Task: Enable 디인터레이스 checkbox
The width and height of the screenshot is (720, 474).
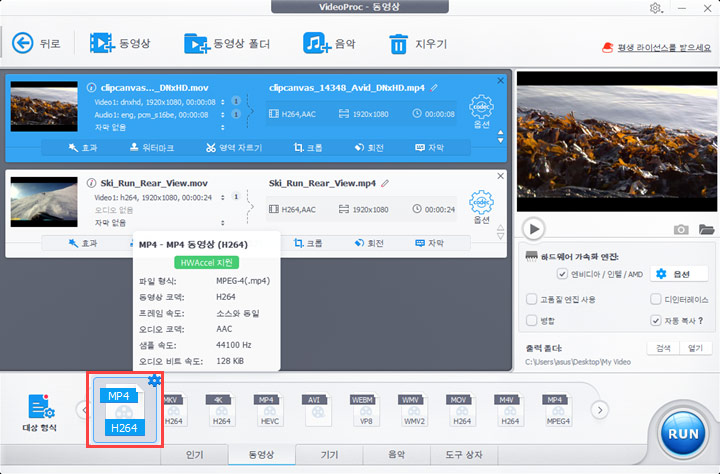Action: 656,299
